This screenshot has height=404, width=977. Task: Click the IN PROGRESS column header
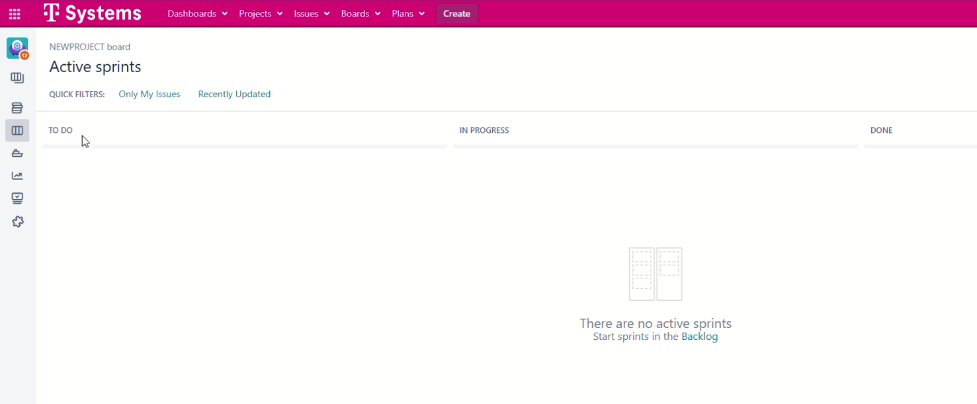tap(484, 130)
